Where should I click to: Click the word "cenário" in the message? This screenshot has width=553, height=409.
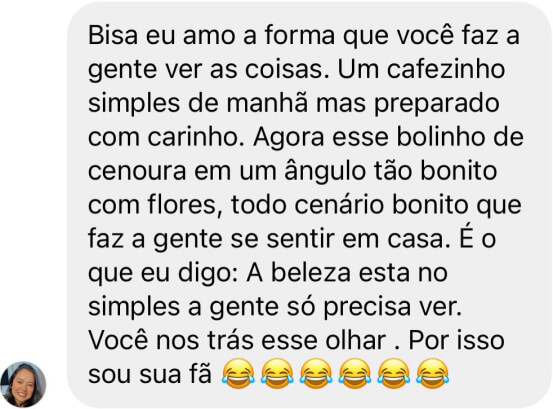(339, 204)
